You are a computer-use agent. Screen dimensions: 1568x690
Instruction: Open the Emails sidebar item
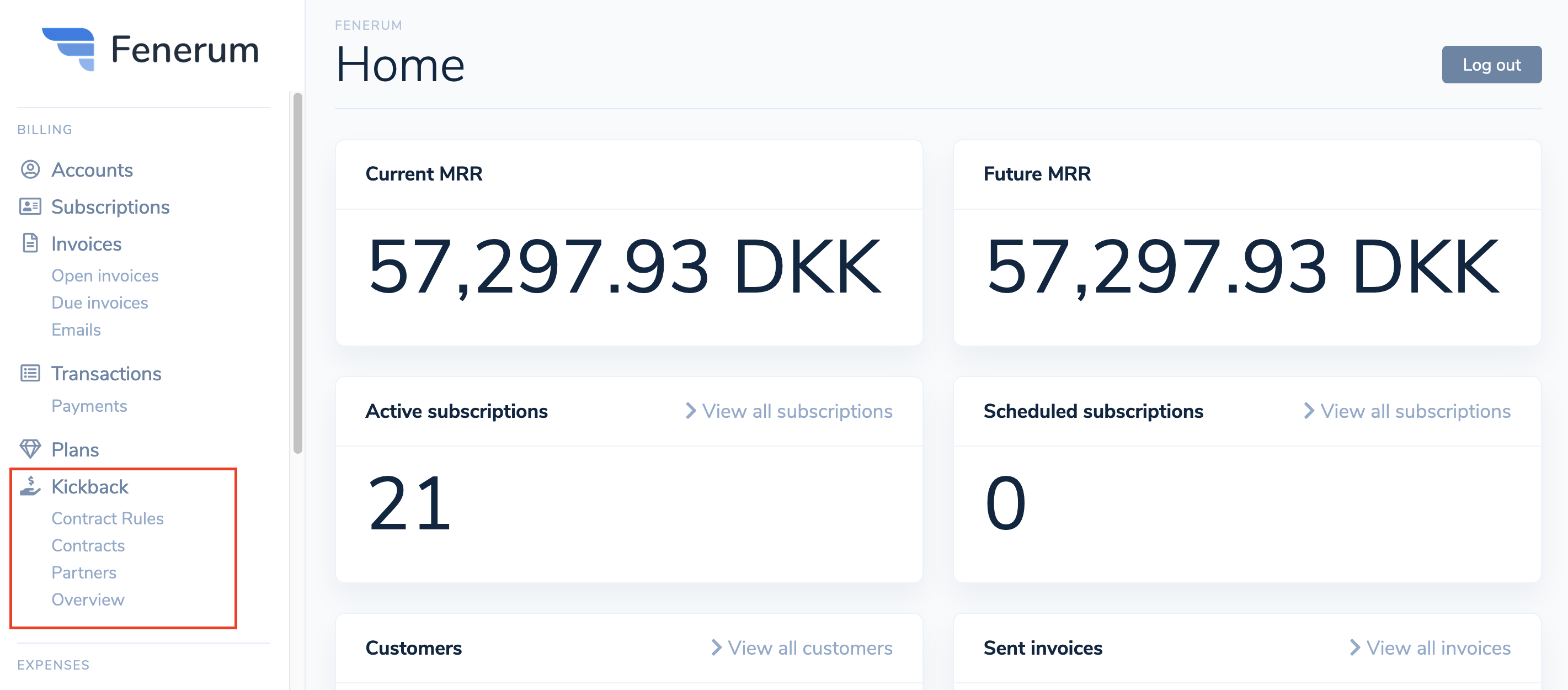coord(76,330)
